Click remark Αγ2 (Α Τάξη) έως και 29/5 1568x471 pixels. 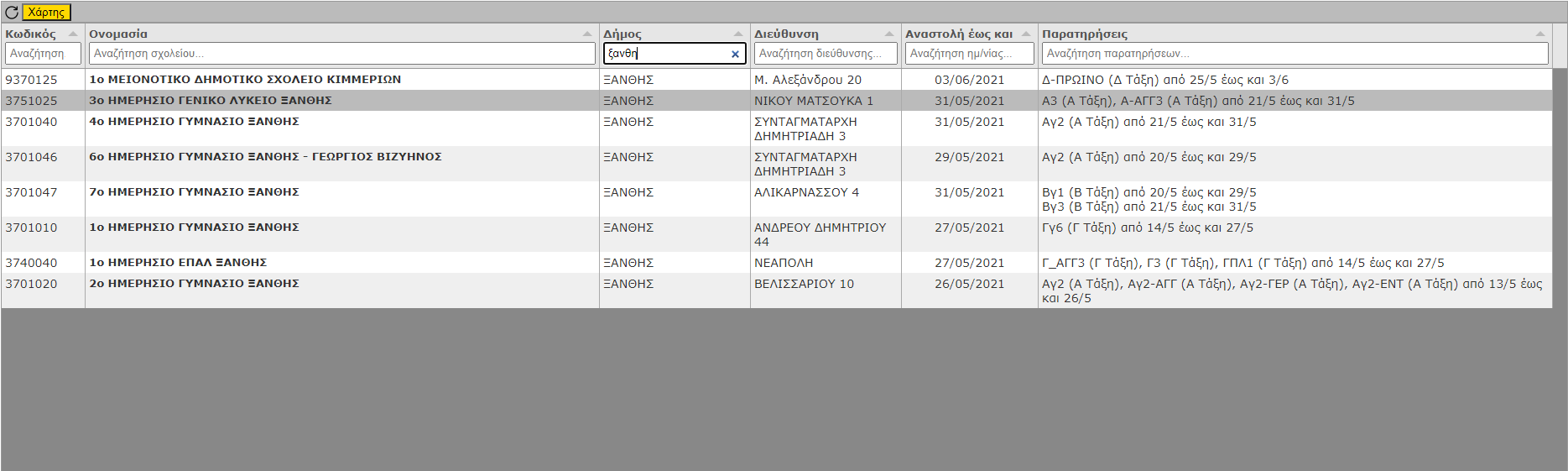pos(1149,157)
